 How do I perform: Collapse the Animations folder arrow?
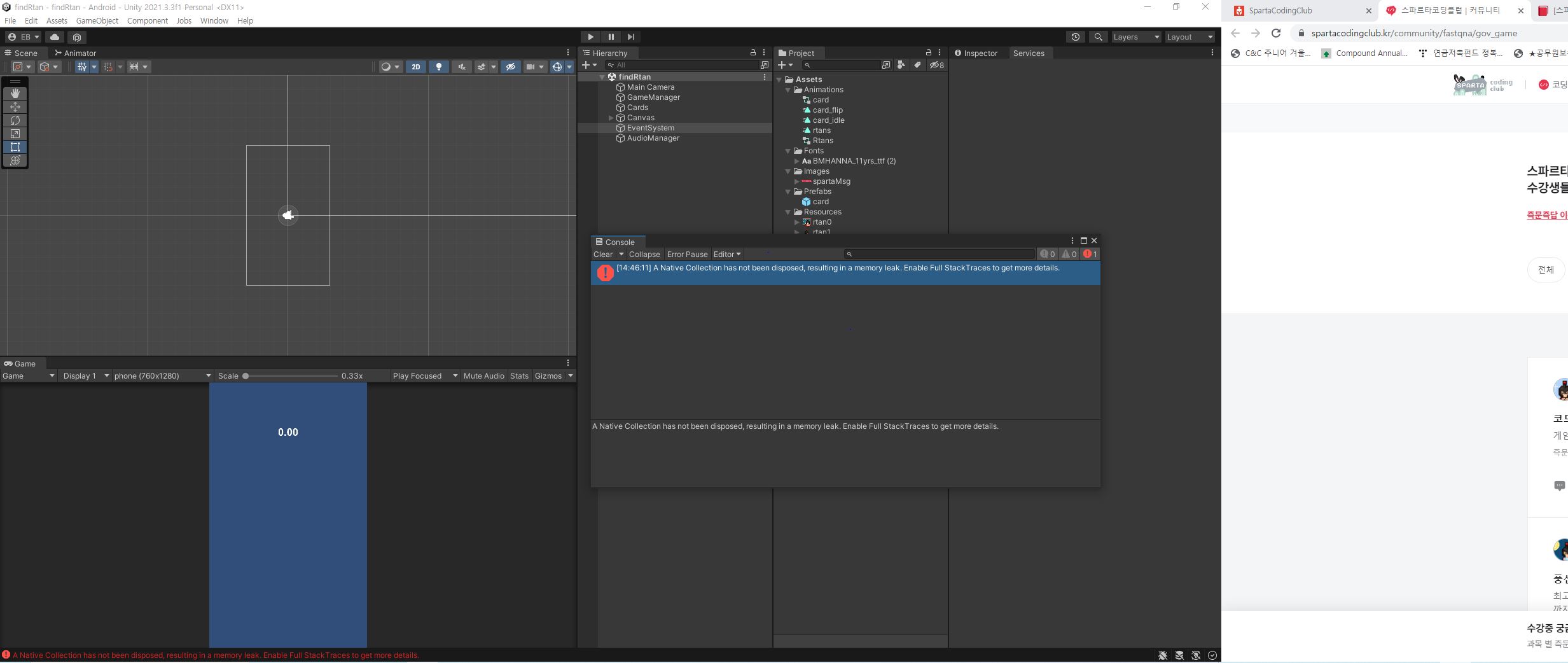pyautogui.click(x=788, y=90)
